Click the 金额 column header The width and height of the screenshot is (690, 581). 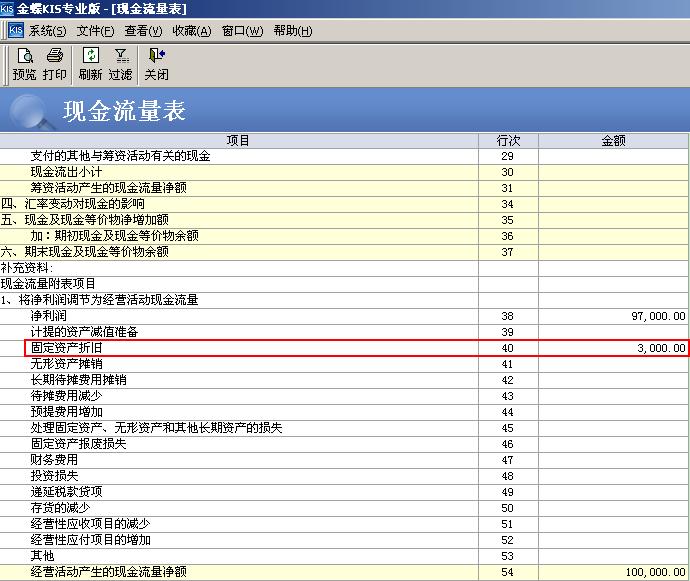[613, 140]
